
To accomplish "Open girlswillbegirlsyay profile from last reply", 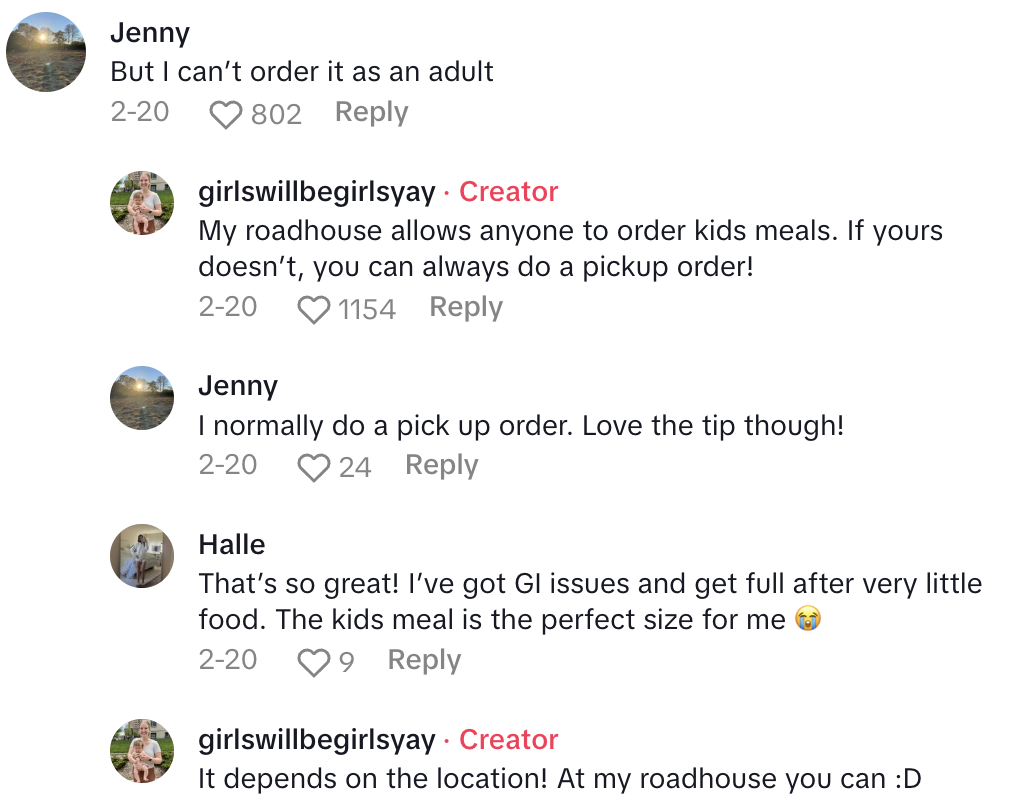I will 317,740.
